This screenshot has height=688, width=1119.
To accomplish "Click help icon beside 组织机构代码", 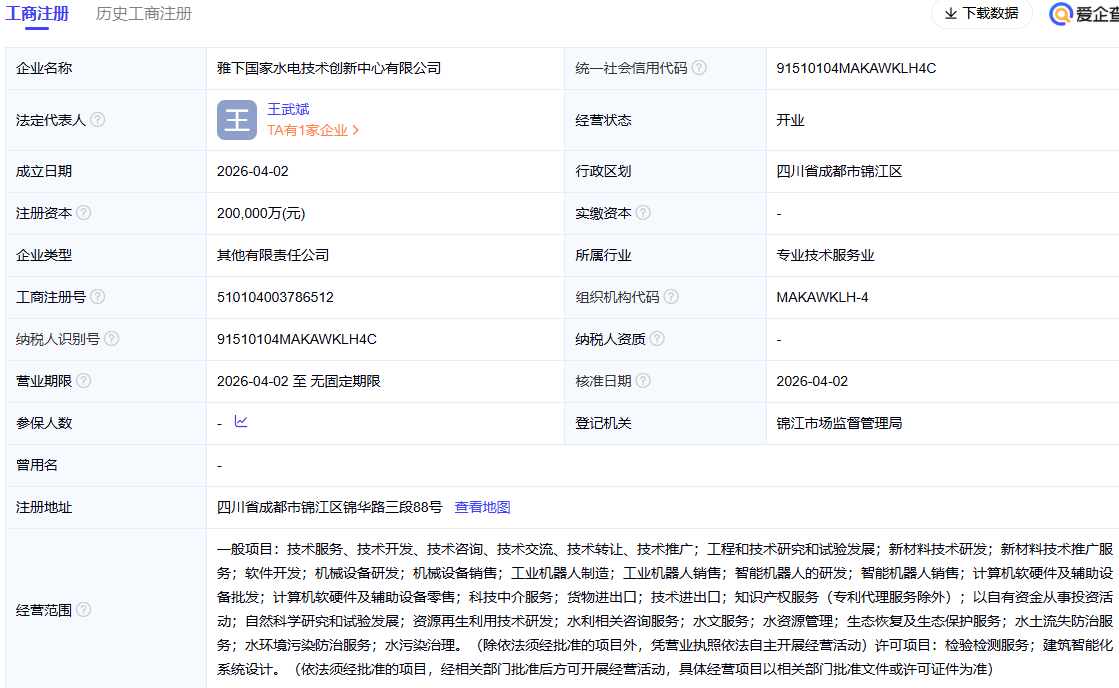I will [x=671, y=297].
